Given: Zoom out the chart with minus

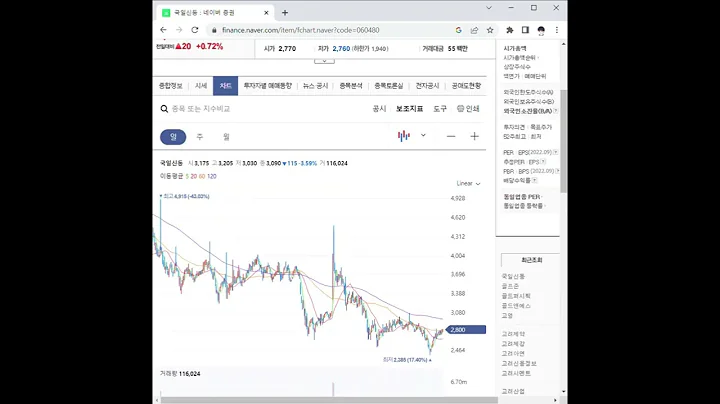Looking at the screenshot, I should pyautogui.click(x=451, y=136).
